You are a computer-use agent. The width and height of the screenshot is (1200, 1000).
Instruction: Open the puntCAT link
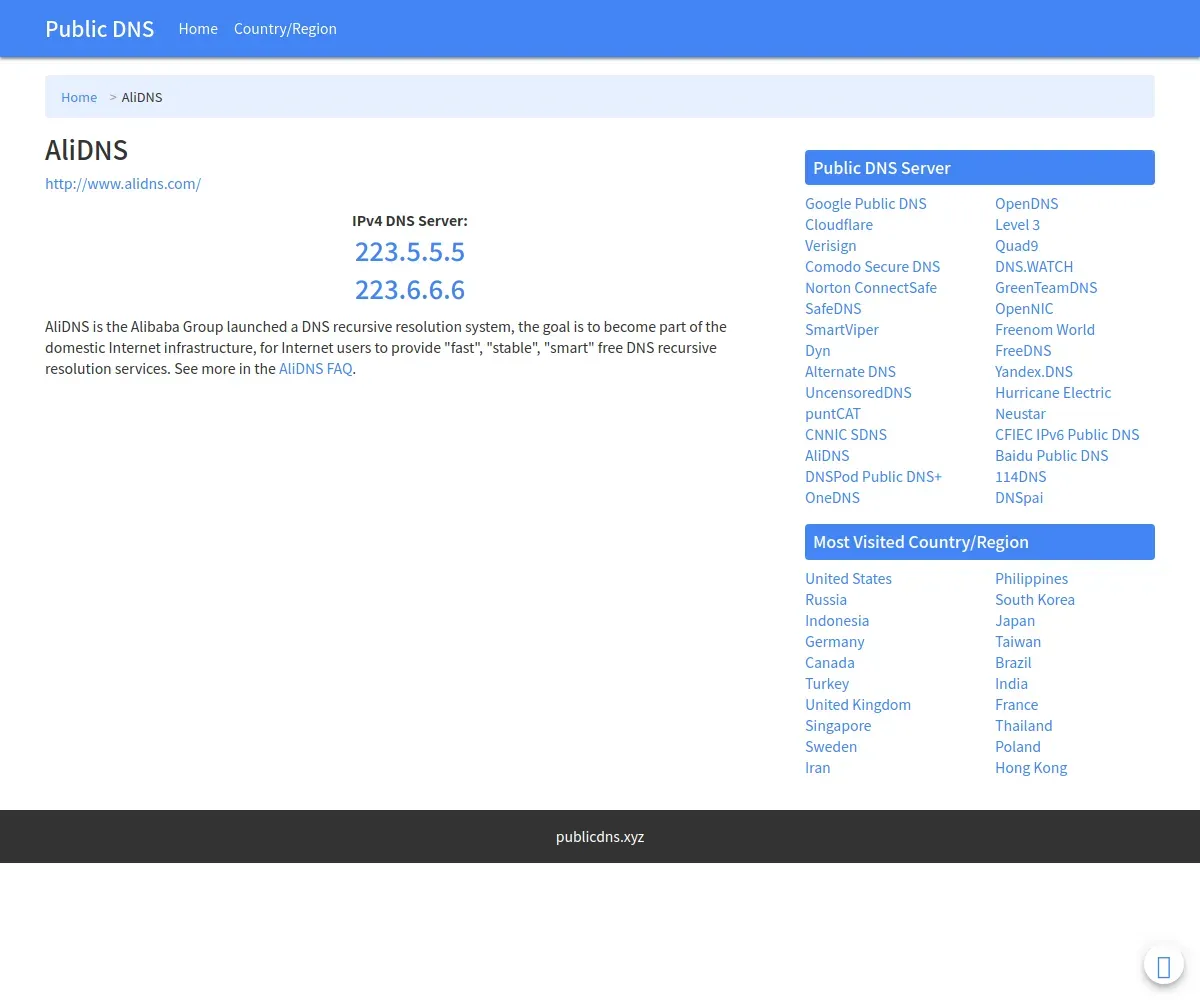[x=833, y=414]
